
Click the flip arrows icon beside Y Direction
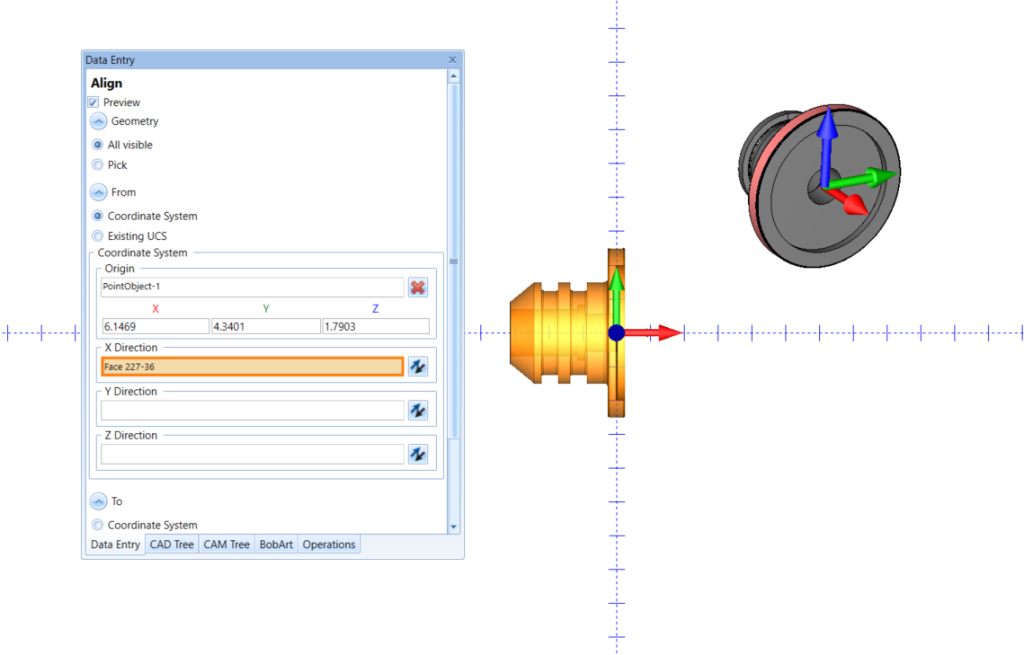click(x=418, y=409)
